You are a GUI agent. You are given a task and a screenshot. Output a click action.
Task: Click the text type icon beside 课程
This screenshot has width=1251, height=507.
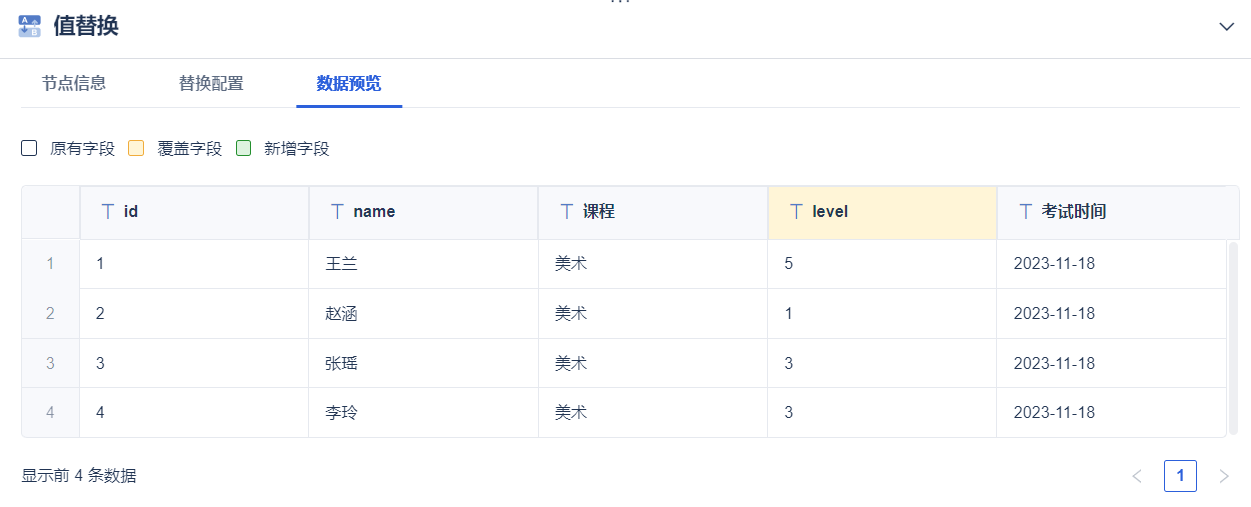coord(567,212)
